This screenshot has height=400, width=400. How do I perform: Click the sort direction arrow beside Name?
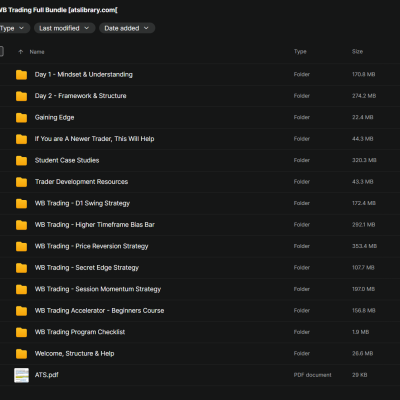tap(21, 52)
